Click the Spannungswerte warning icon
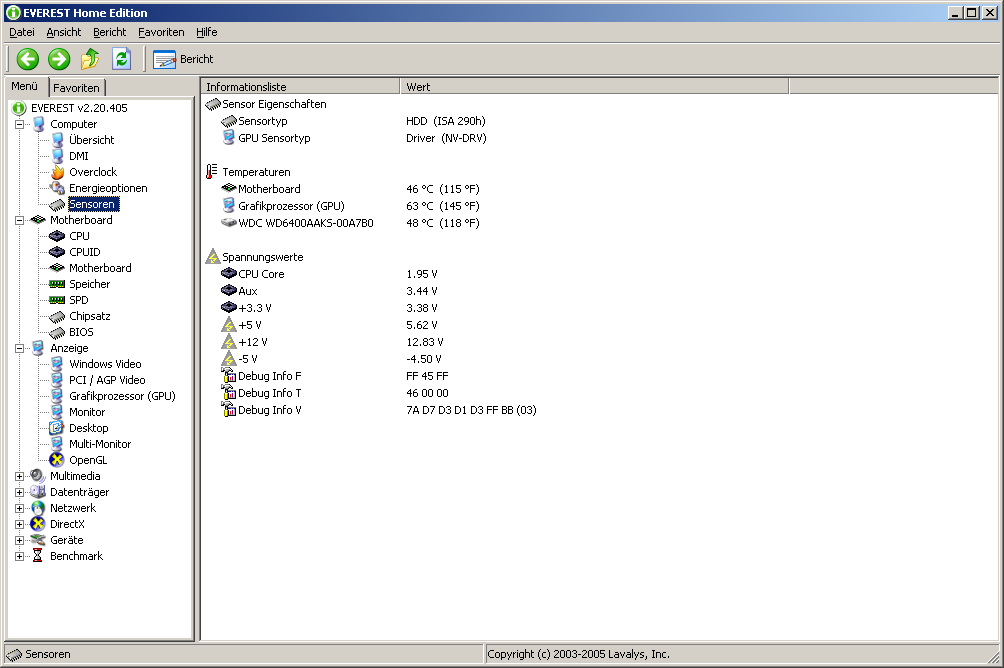The image size is (1004, 668). pyautogui.click(x=213, y=257)
